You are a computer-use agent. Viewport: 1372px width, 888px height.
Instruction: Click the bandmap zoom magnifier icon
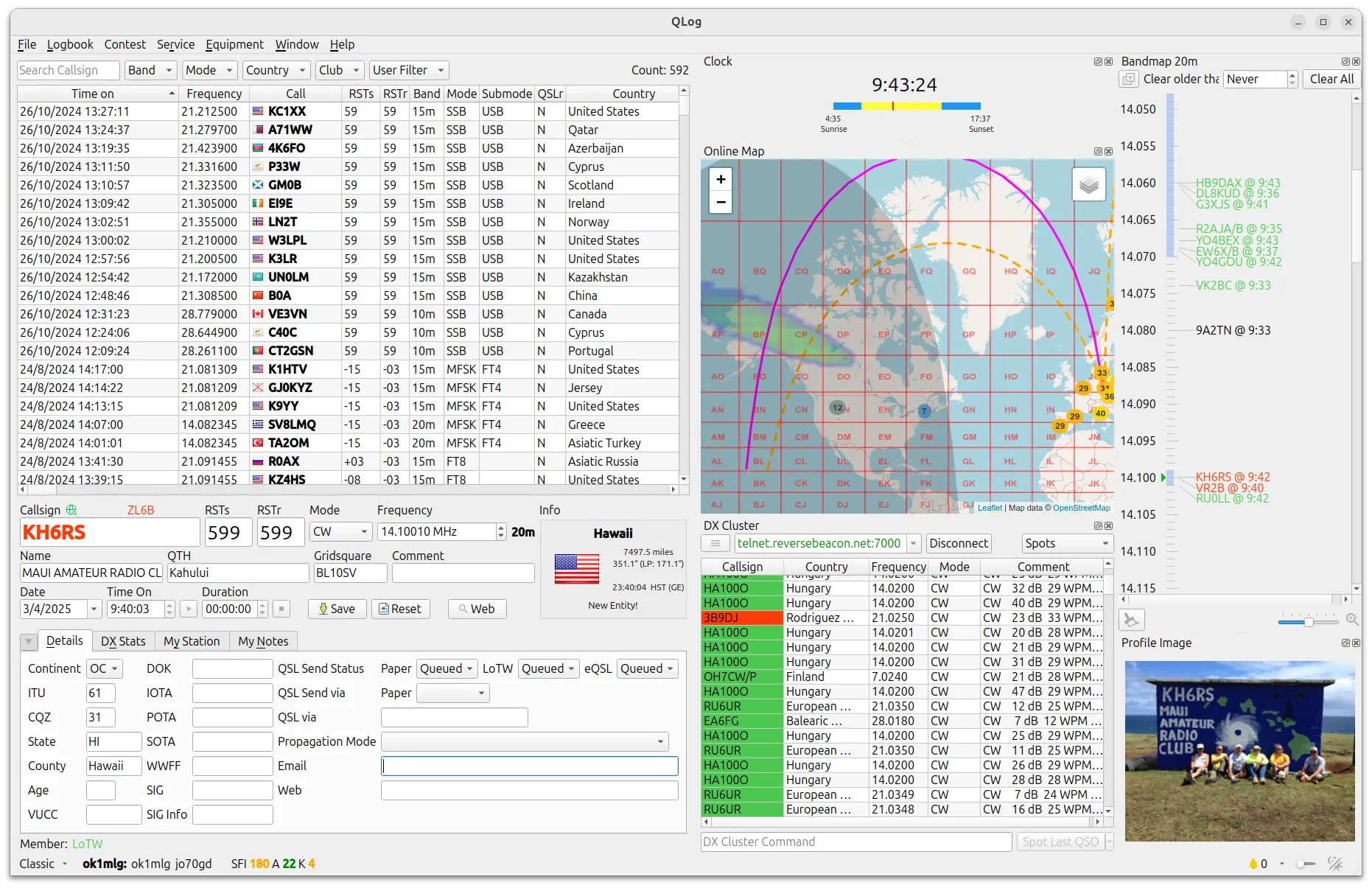(1352, 620)
